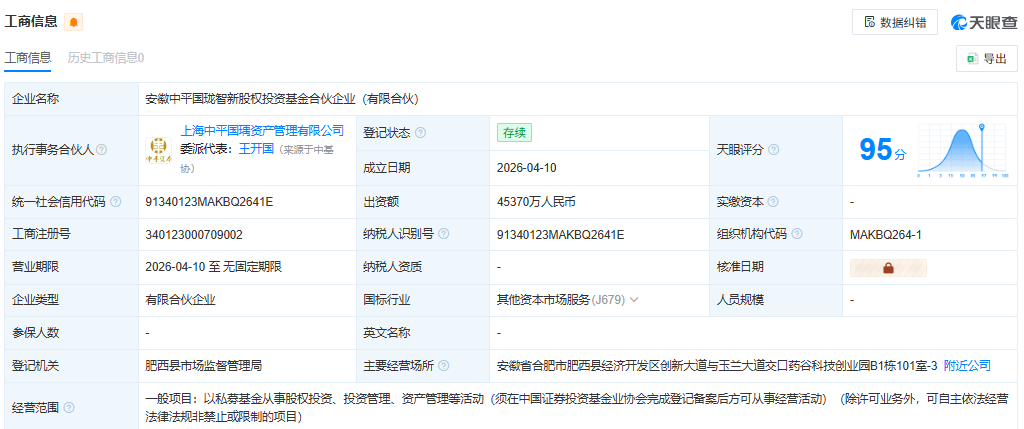This screenshot has height=429, width=1024.
Task: Click the 95分 score
Action: (882, 151)
